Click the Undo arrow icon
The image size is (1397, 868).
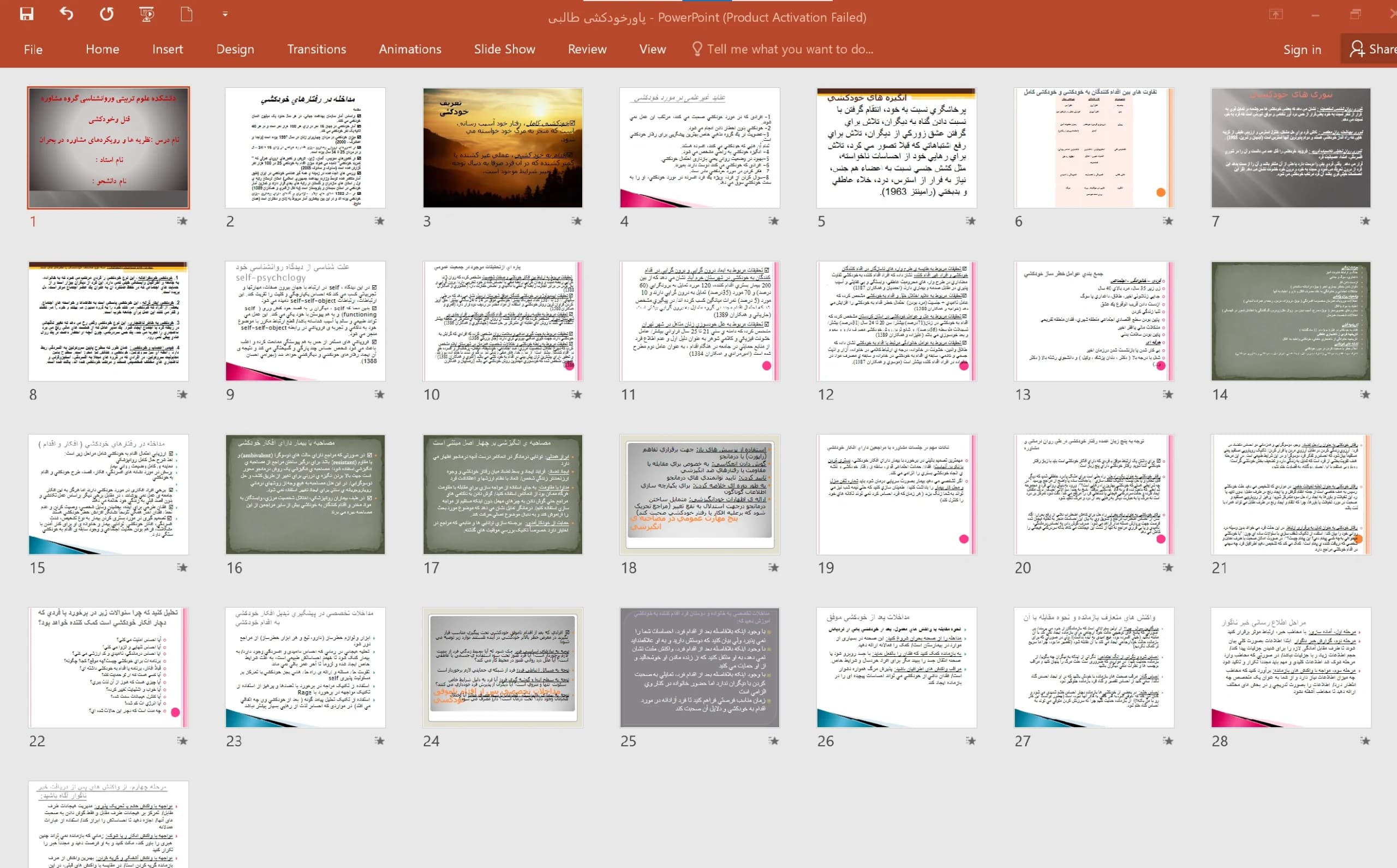tap(67, 14)
